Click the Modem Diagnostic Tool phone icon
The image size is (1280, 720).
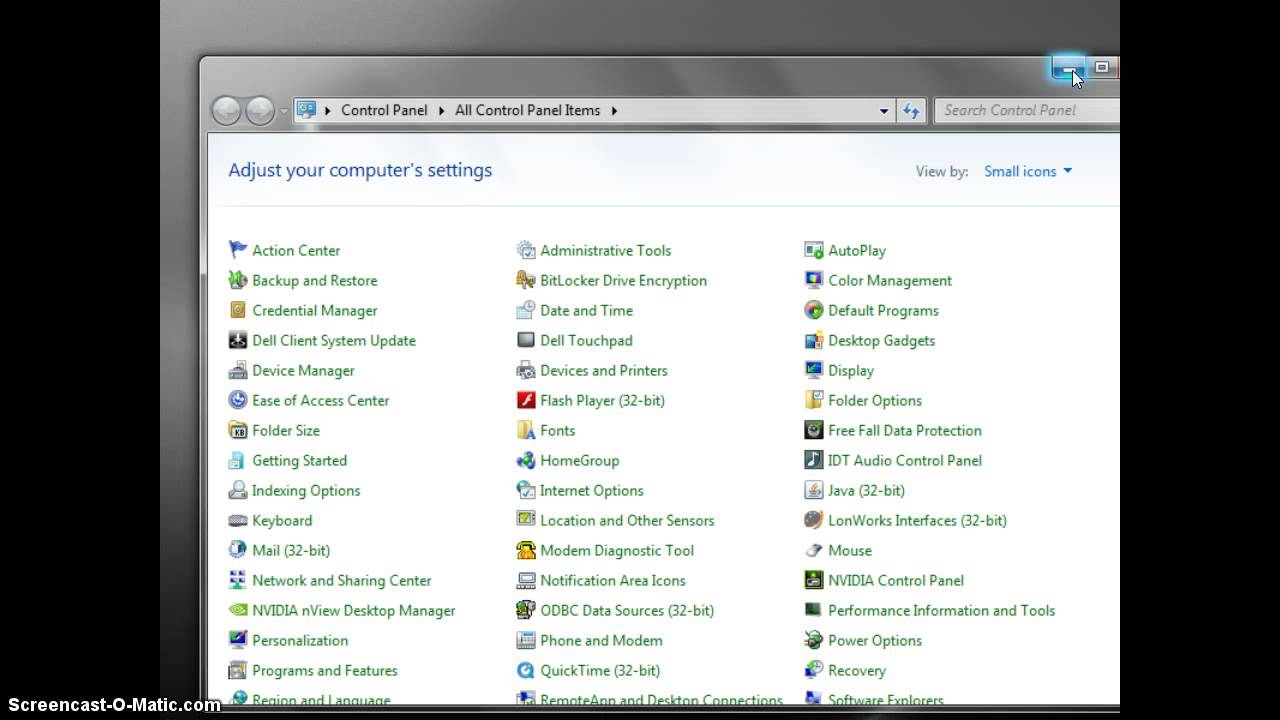(525, 550)
